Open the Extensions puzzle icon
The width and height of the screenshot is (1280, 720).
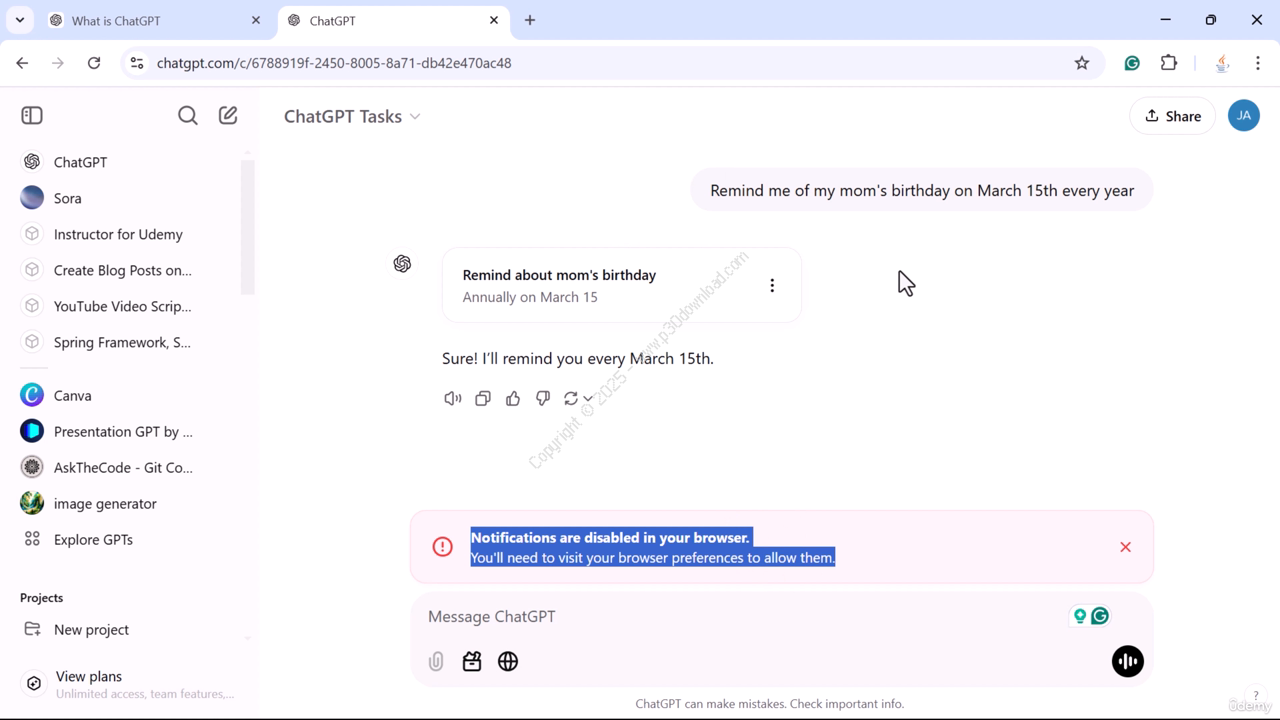point(1169,63)
